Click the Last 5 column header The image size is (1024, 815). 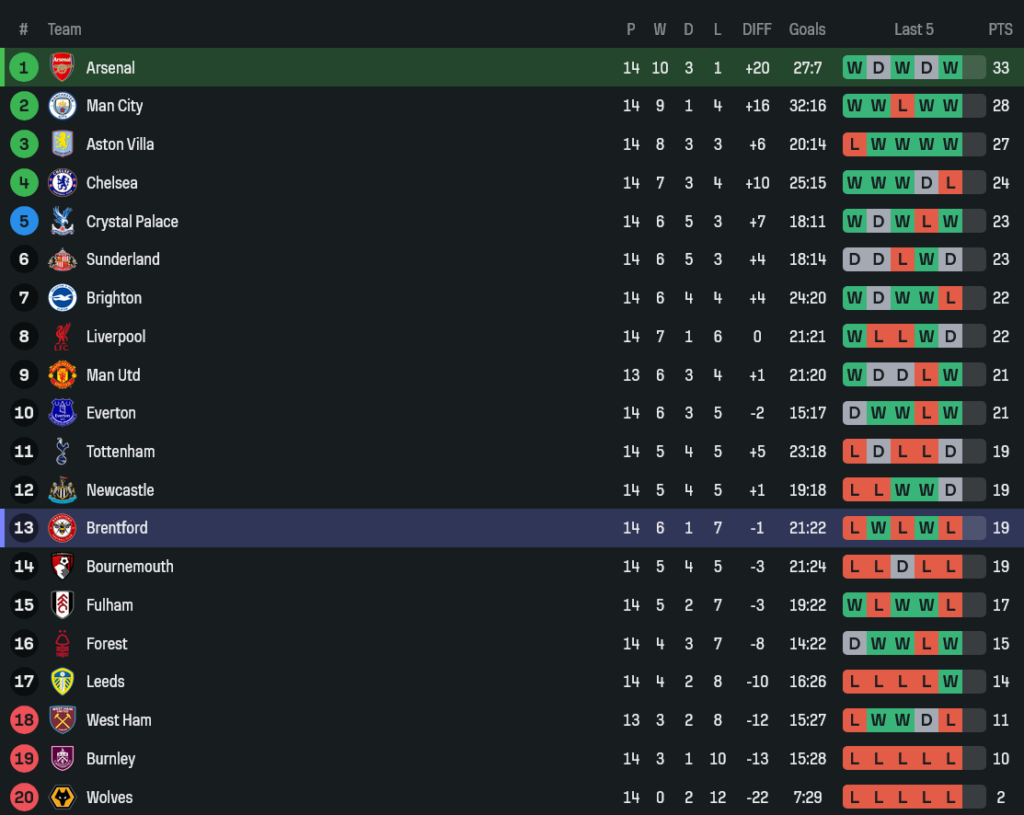(914, 29)
